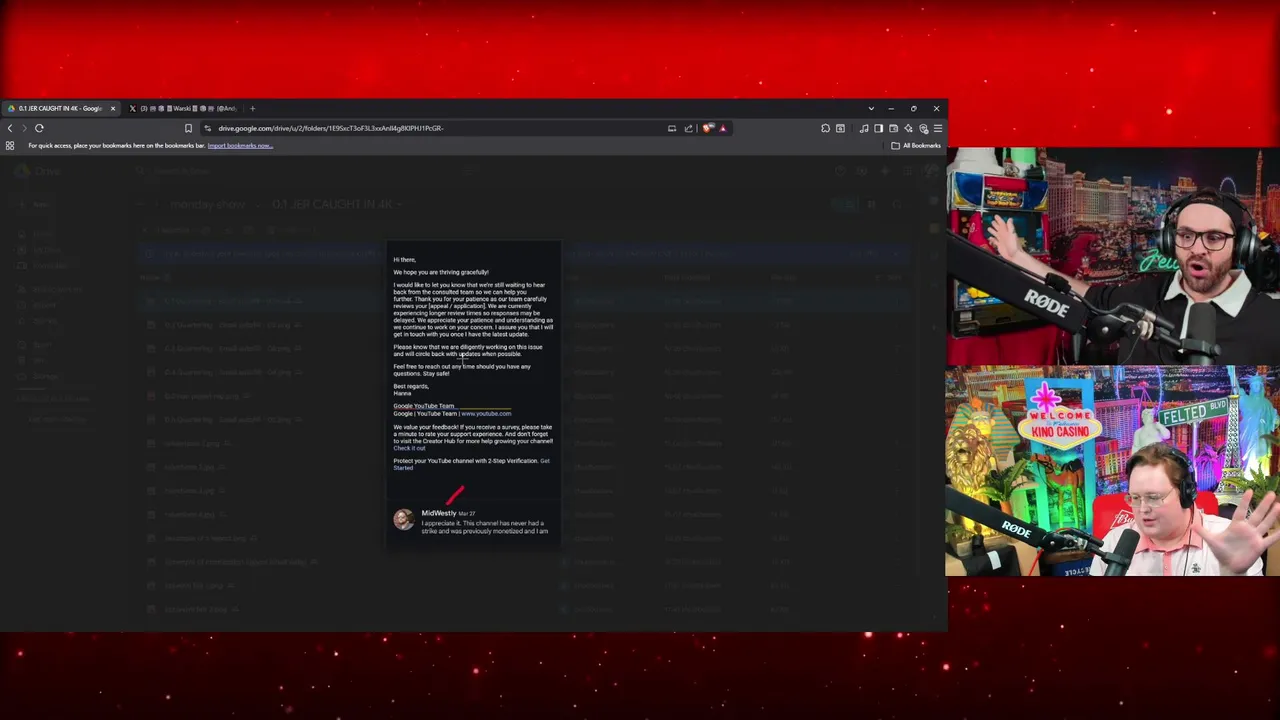Open the Brave VPN shield icon
Viewport: 1280px width, 720px height.
(x=923, y=128)
